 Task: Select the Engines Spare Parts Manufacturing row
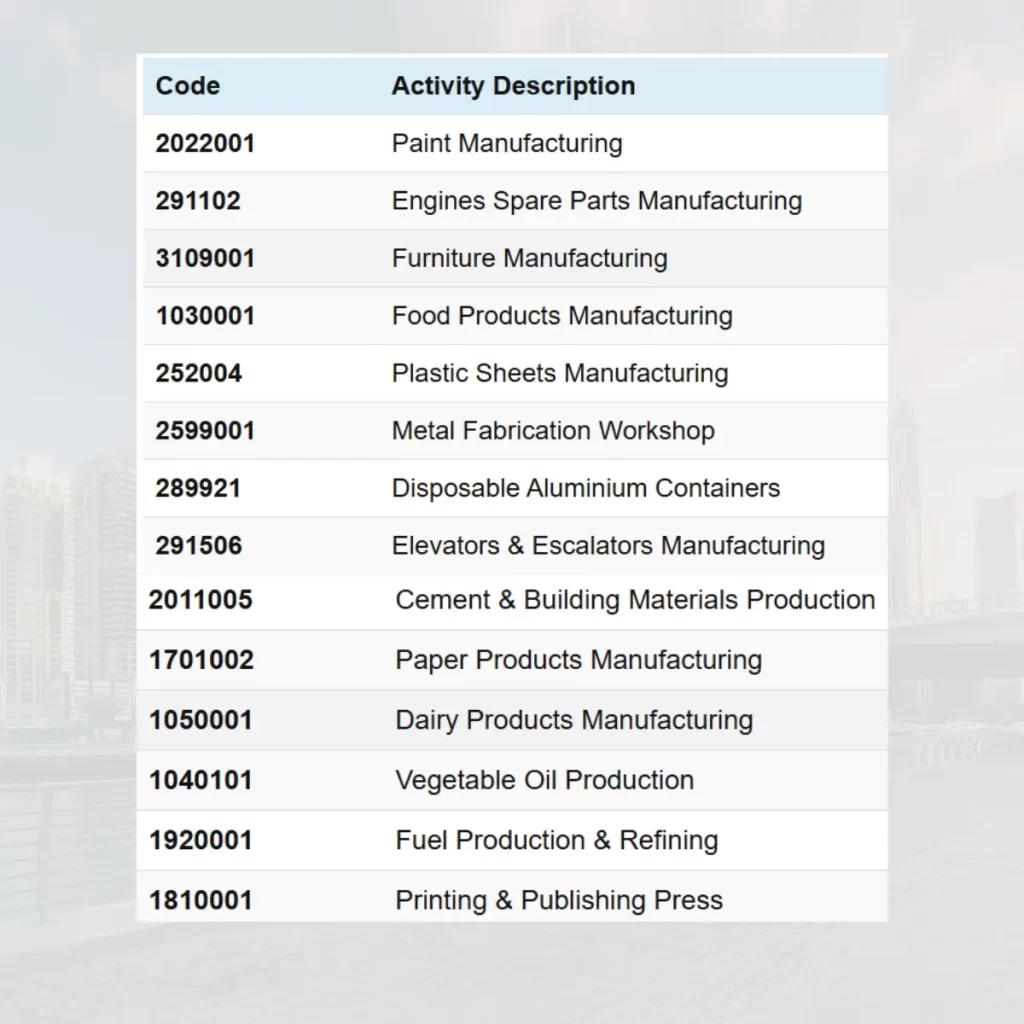click(x=596, y=201)
